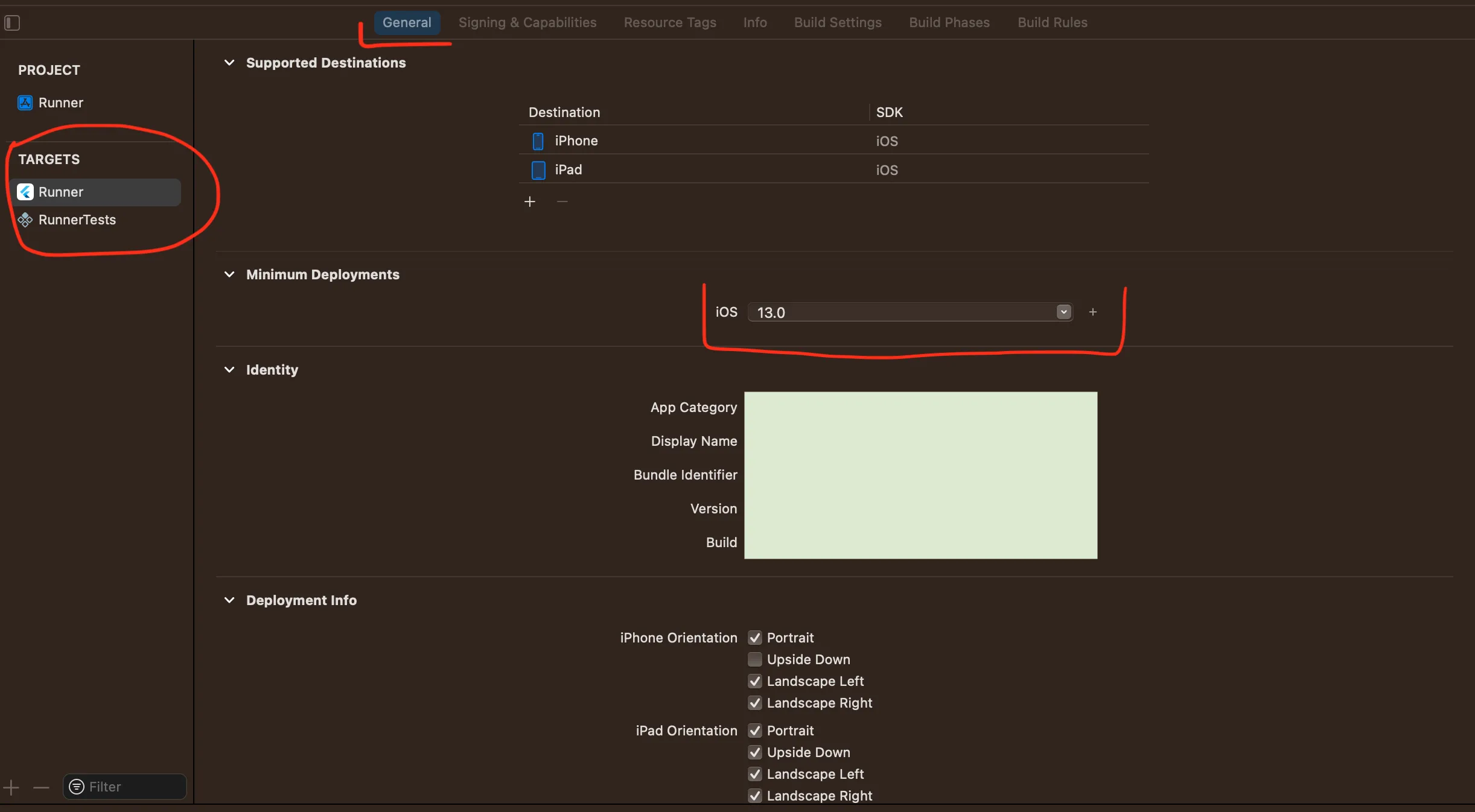Screen dimensions: 1475x812
Task: Click the iPhone destination icon
Action: [538, 141]
